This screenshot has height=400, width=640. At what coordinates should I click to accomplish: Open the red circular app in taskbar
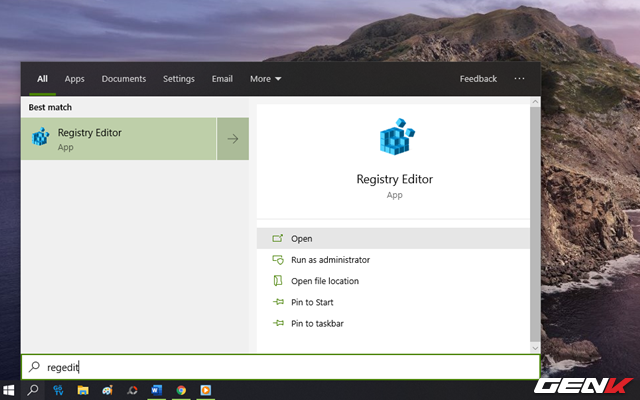(x=132, y=390)
